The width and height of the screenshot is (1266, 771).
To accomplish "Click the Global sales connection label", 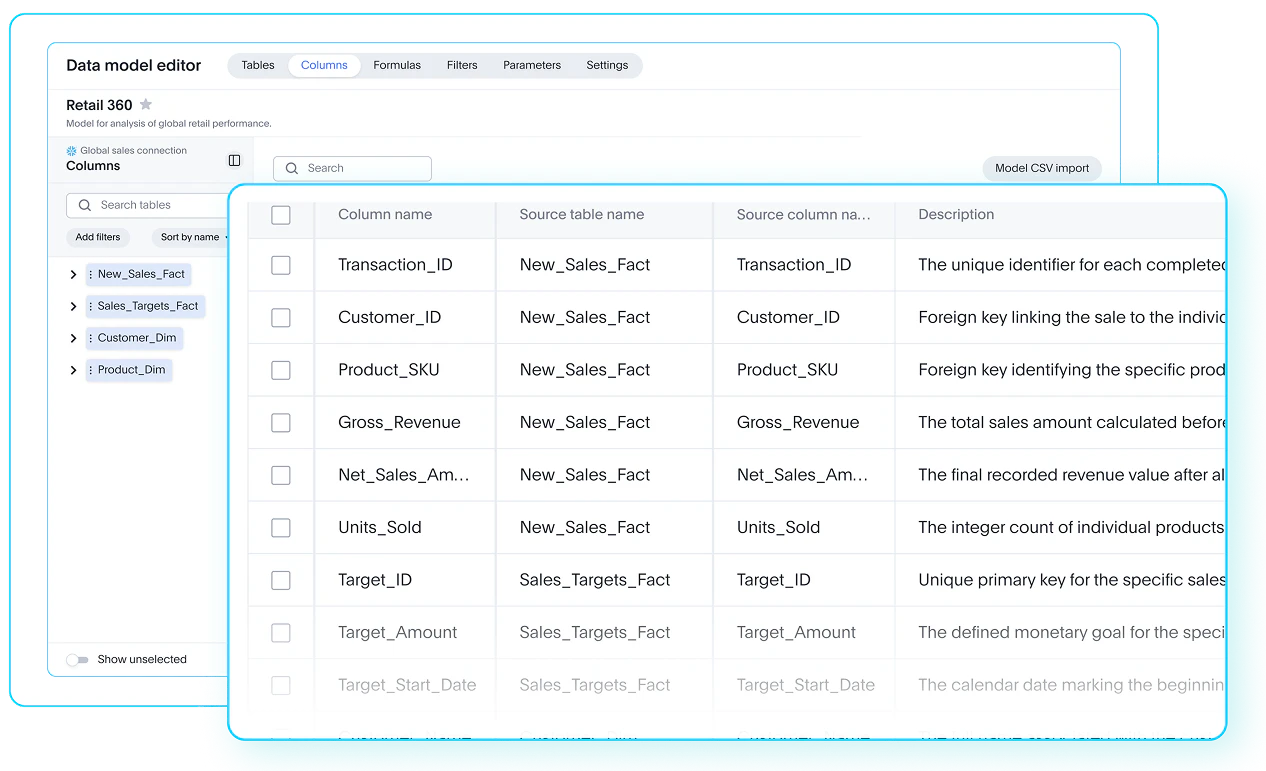I will [134, 151].
